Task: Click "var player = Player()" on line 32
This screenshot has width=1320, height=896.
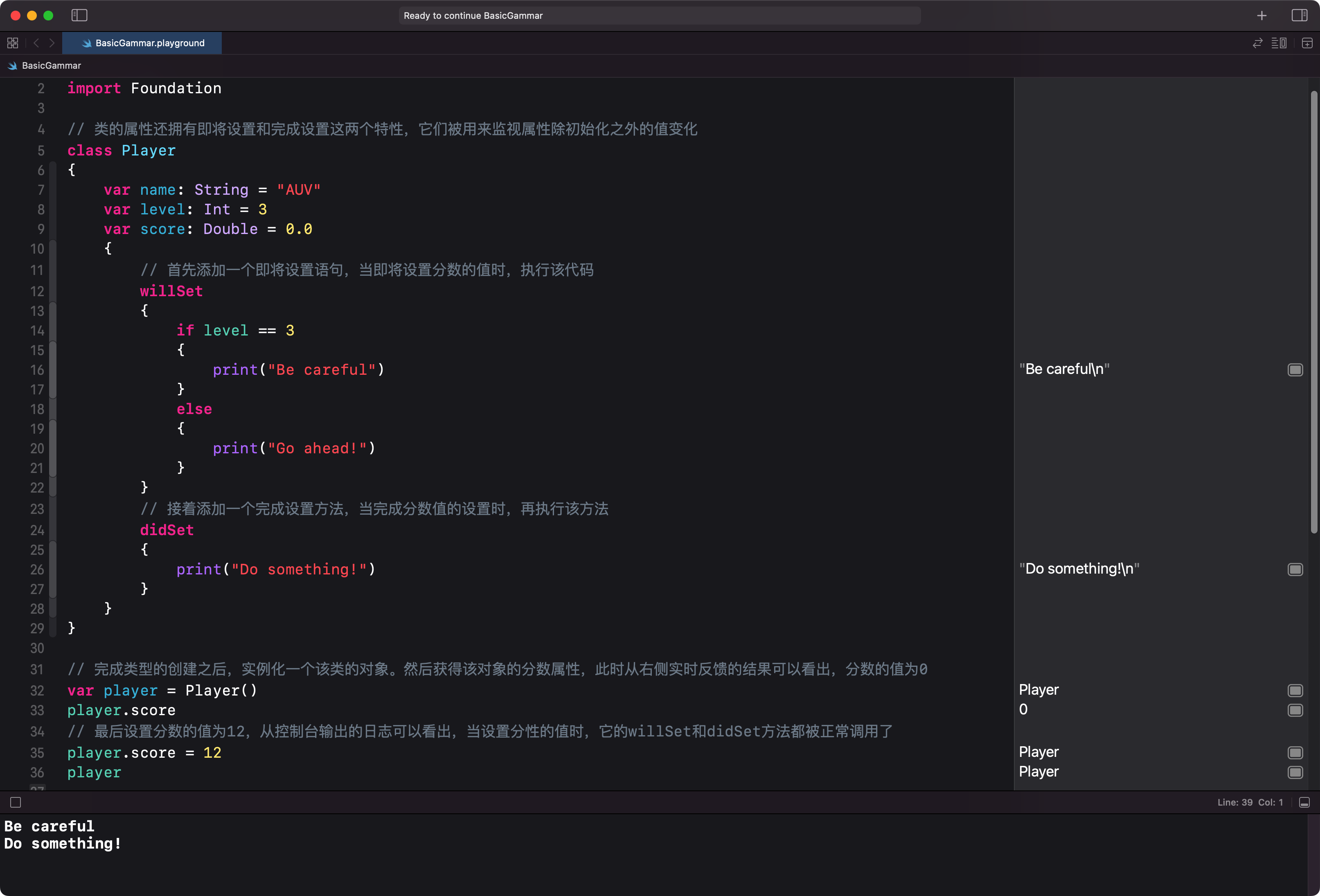Action: point(162,691)
